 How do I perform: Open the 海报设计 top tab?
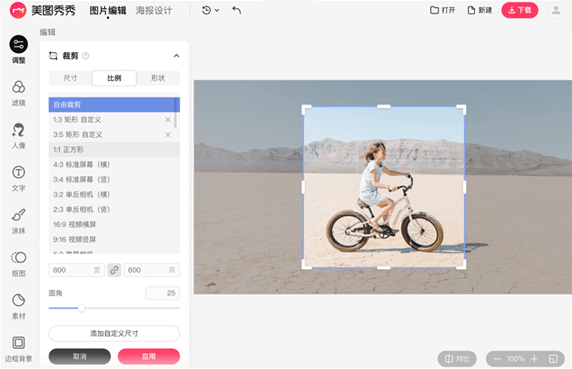[x=154, y=11]
